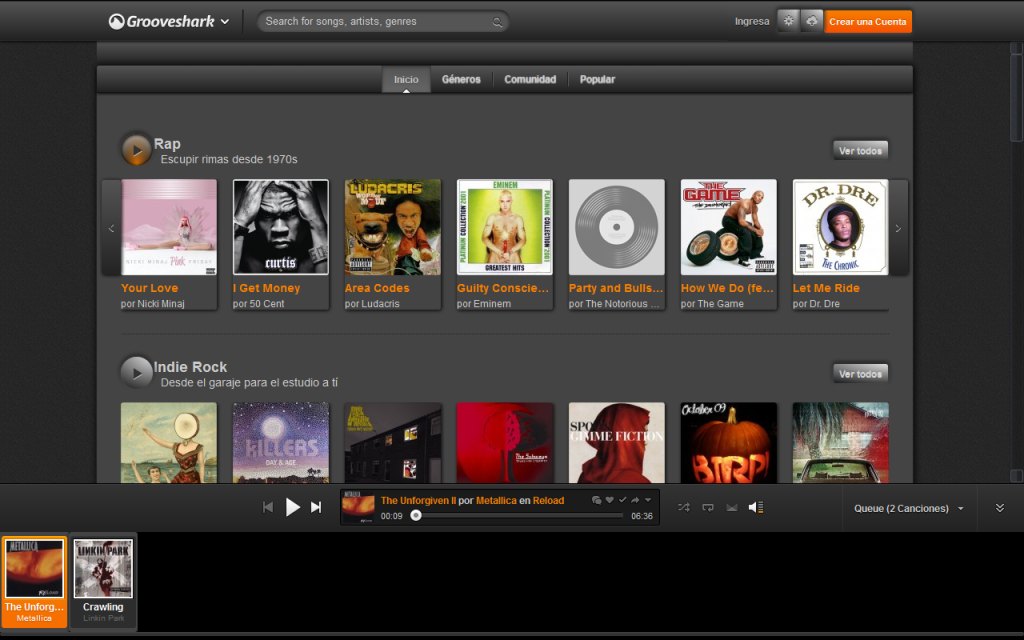Image resolution: width=1024 pixels, height=640 pixels.
Task: Open the song options dropdown arrow
Action: [648, 500]
